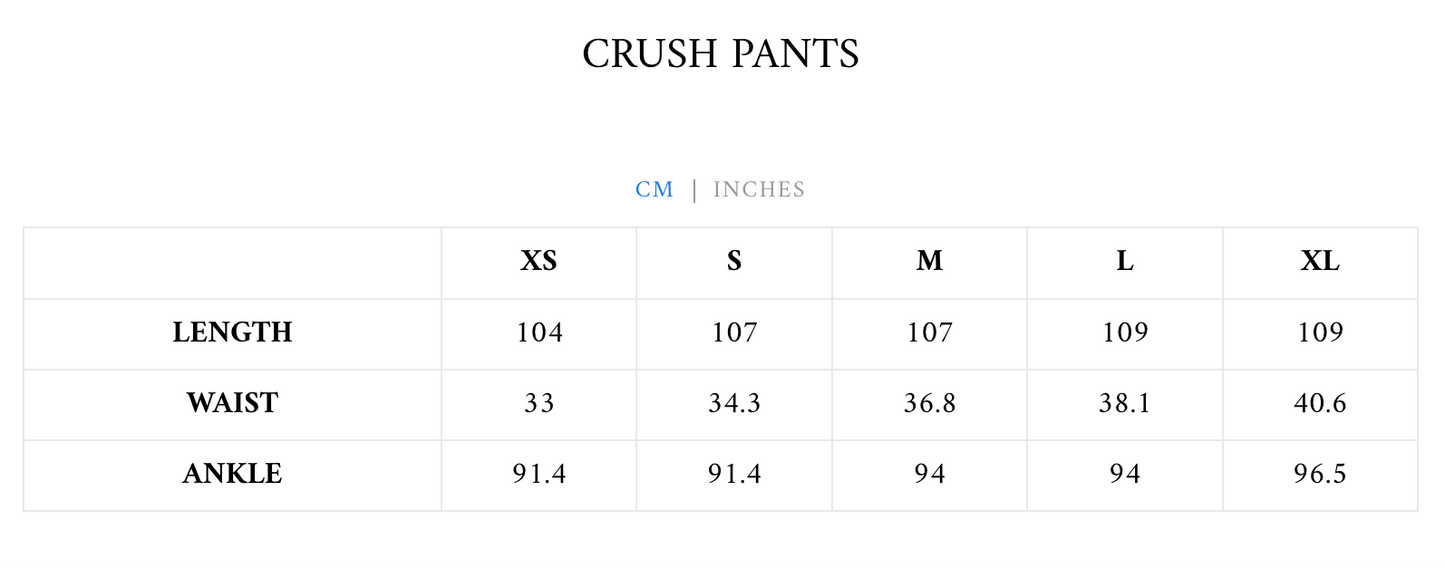The width and height of the screenshot is (1445, 568).
Task: Click the XS length value 104
Action: point(539,333)
